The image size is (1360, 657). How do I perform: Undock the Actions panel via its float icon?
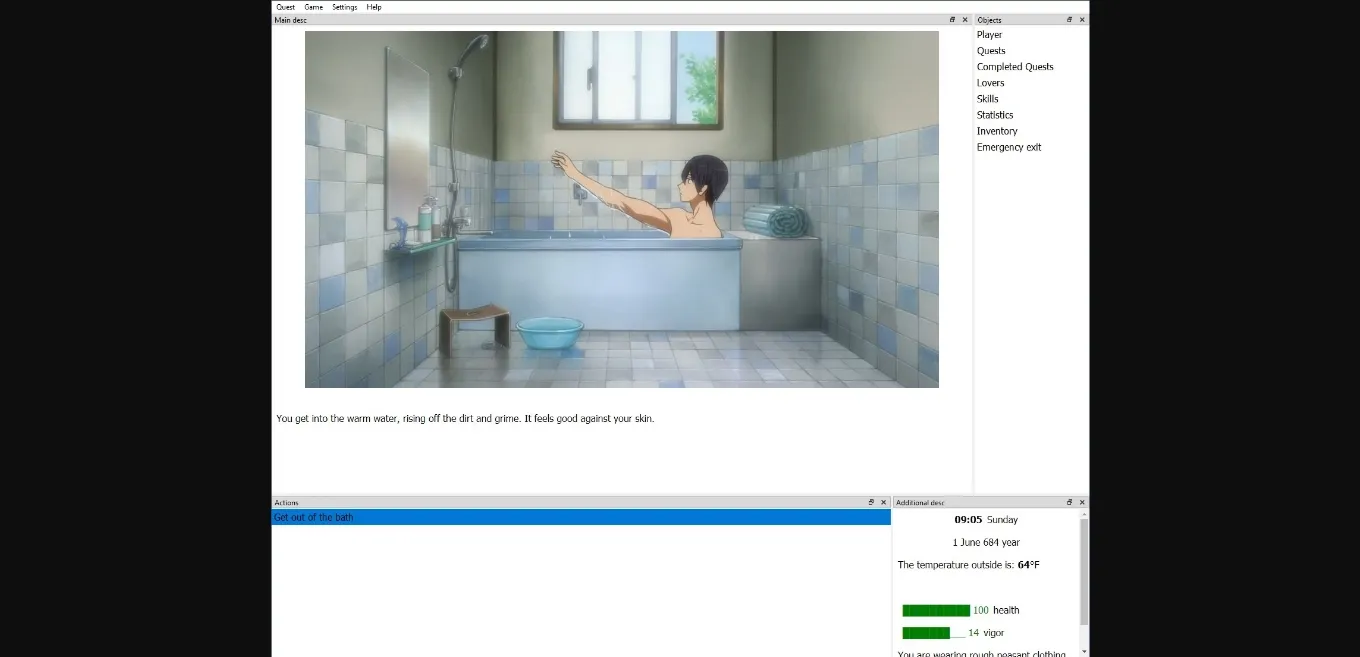(871, 502)
